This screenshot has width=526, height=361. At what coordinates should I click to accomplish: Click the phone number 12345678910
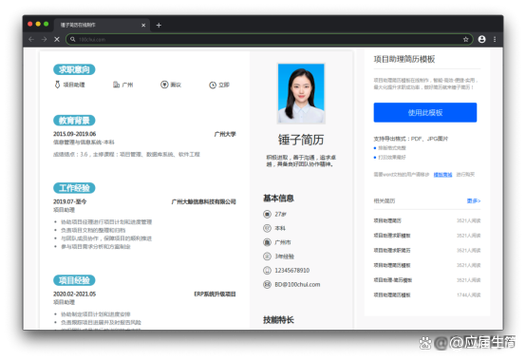pos(292,270)
